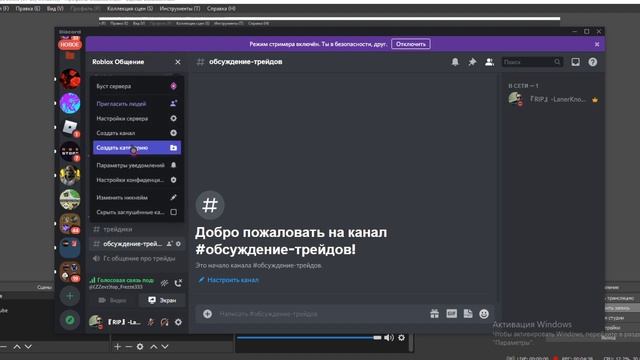Move source down with OBS sources arrow
The image size is (640, 360).
(165, 347)
